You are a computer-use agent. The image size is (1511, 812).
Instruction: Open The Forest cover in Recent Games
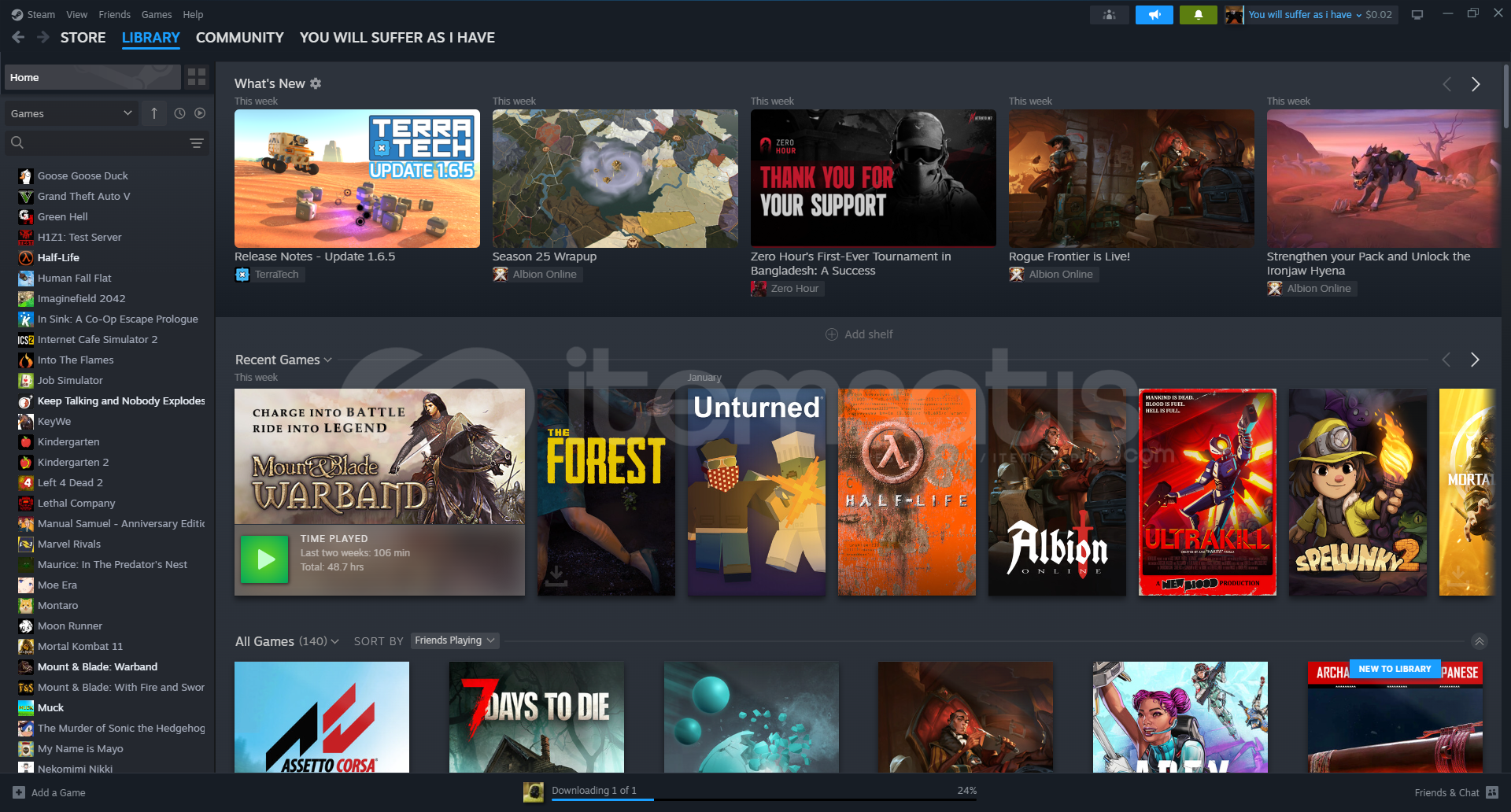pos(606,492)
